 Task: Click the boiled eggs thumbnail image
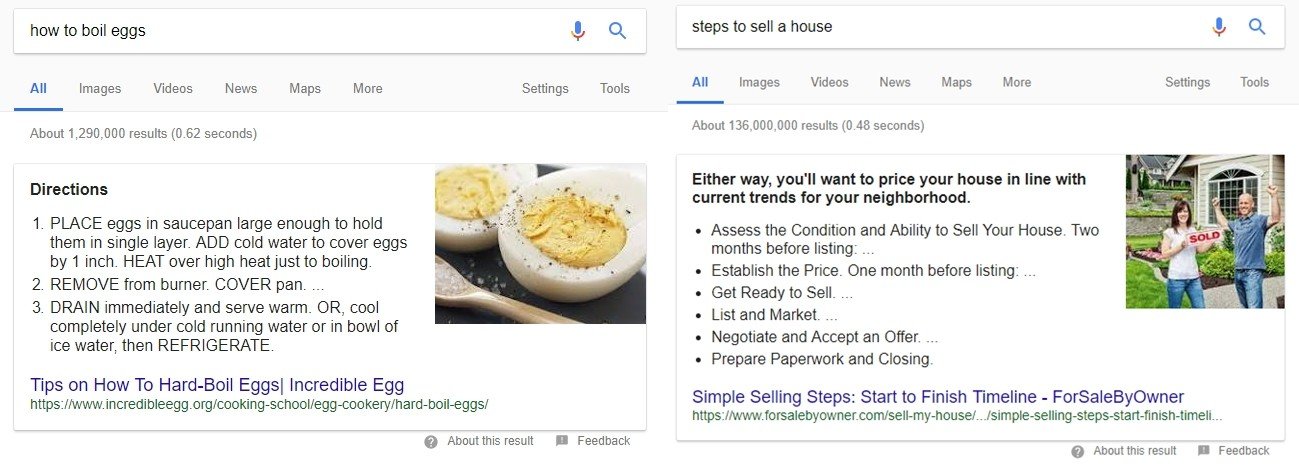pyautogui.click(x=540, y=243)
